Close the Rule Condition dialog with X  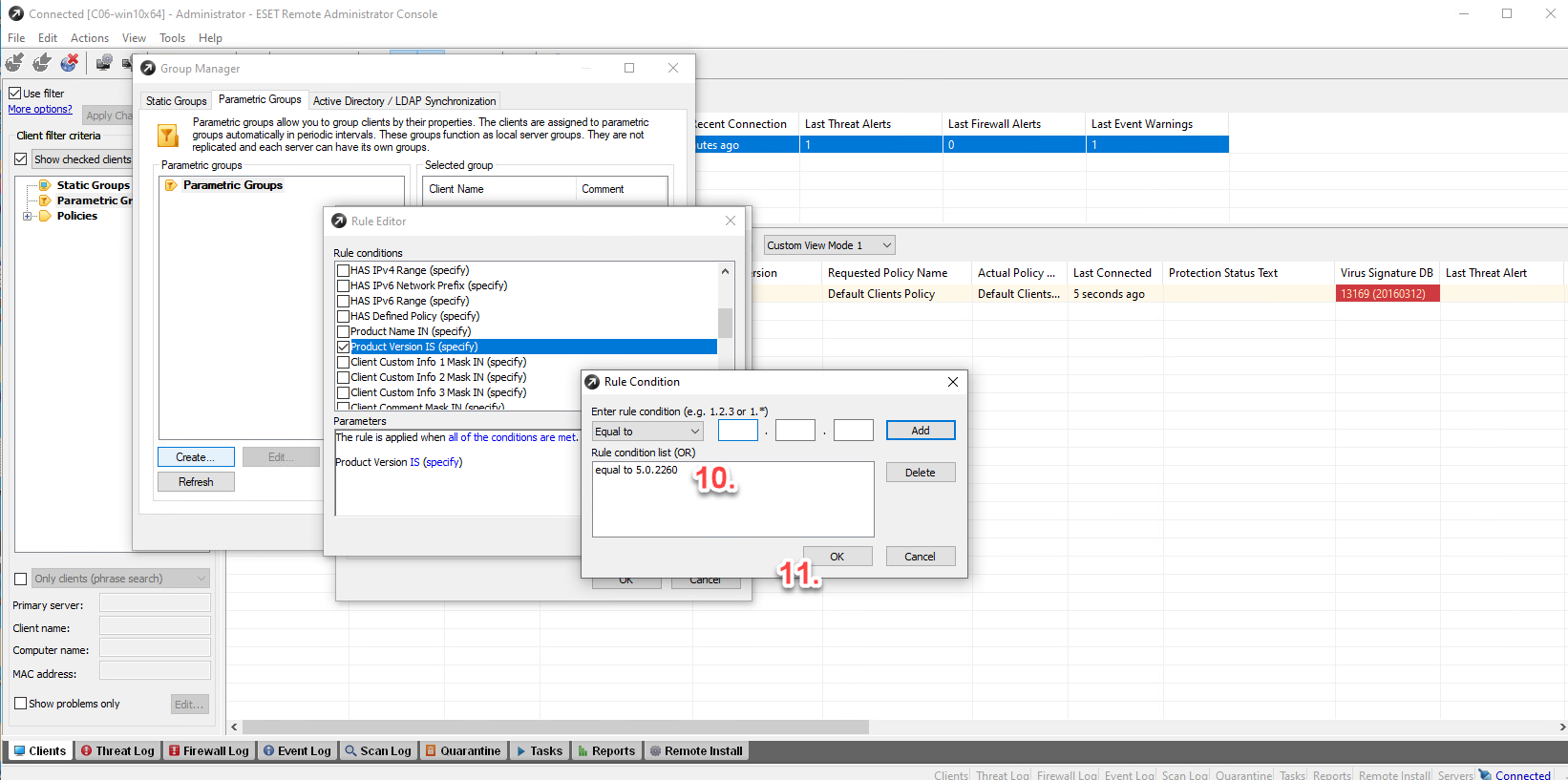pyautogui.click(x=952, y=382)
